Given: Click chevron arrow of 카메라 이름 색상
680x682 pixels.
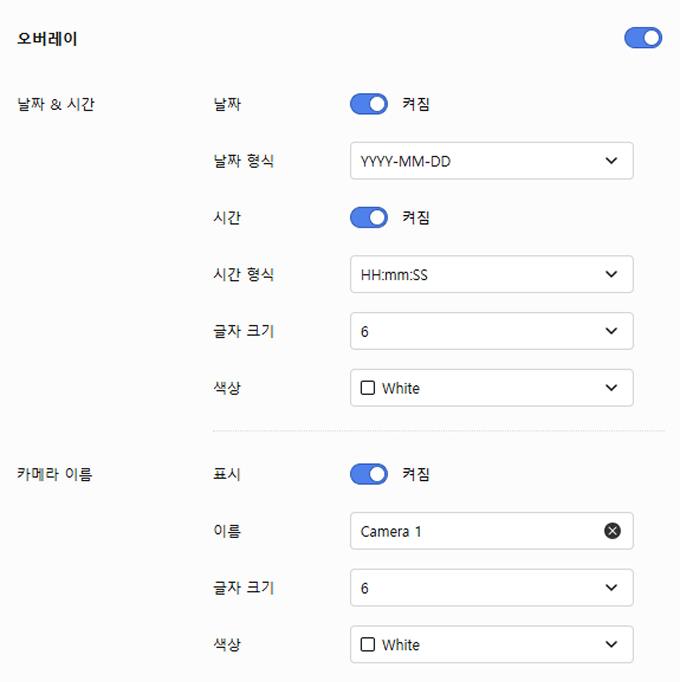Looking at the screenshot, I should click(612, 645).
